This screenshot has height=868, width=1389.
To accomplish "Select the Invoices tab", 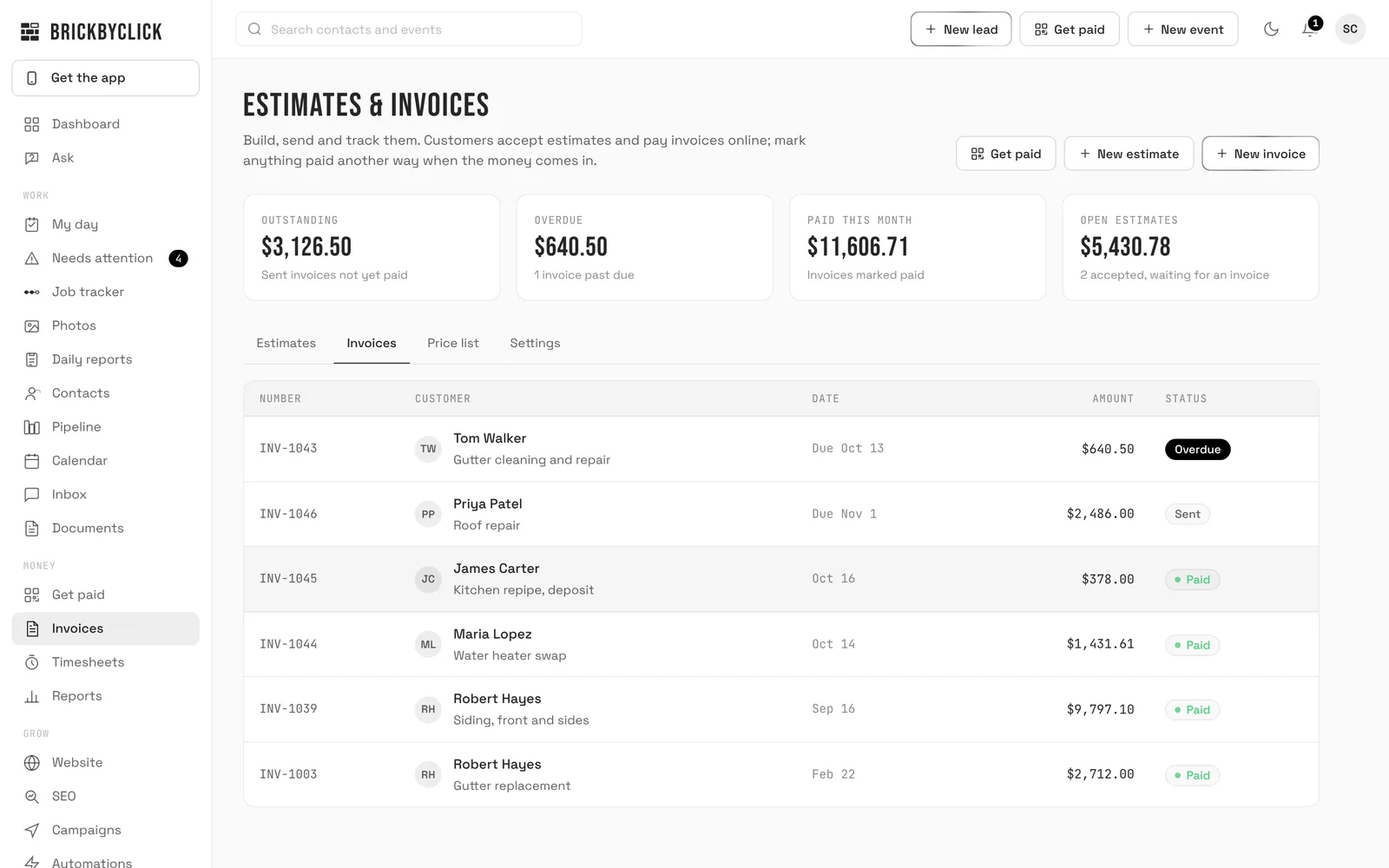I will (x=372, y=344).
